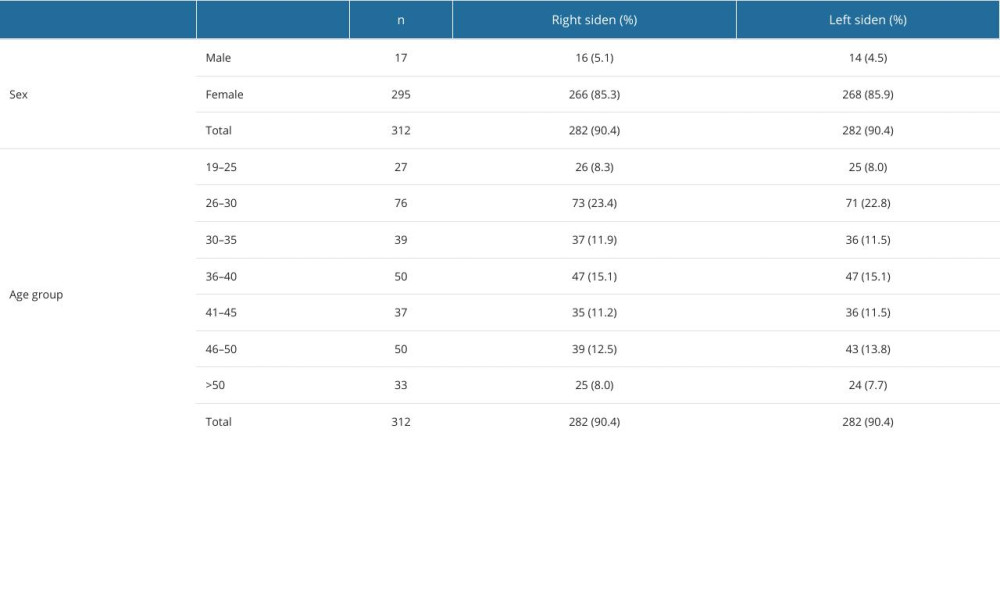
Task: Select the "26–30" age range cell
Action: click(220, 203)
